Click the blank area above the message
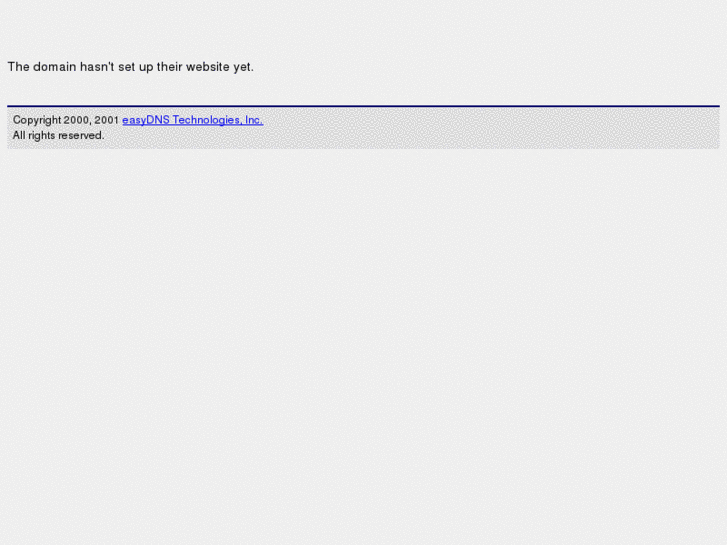The image size is (727, 545). (x=364, y=28)
